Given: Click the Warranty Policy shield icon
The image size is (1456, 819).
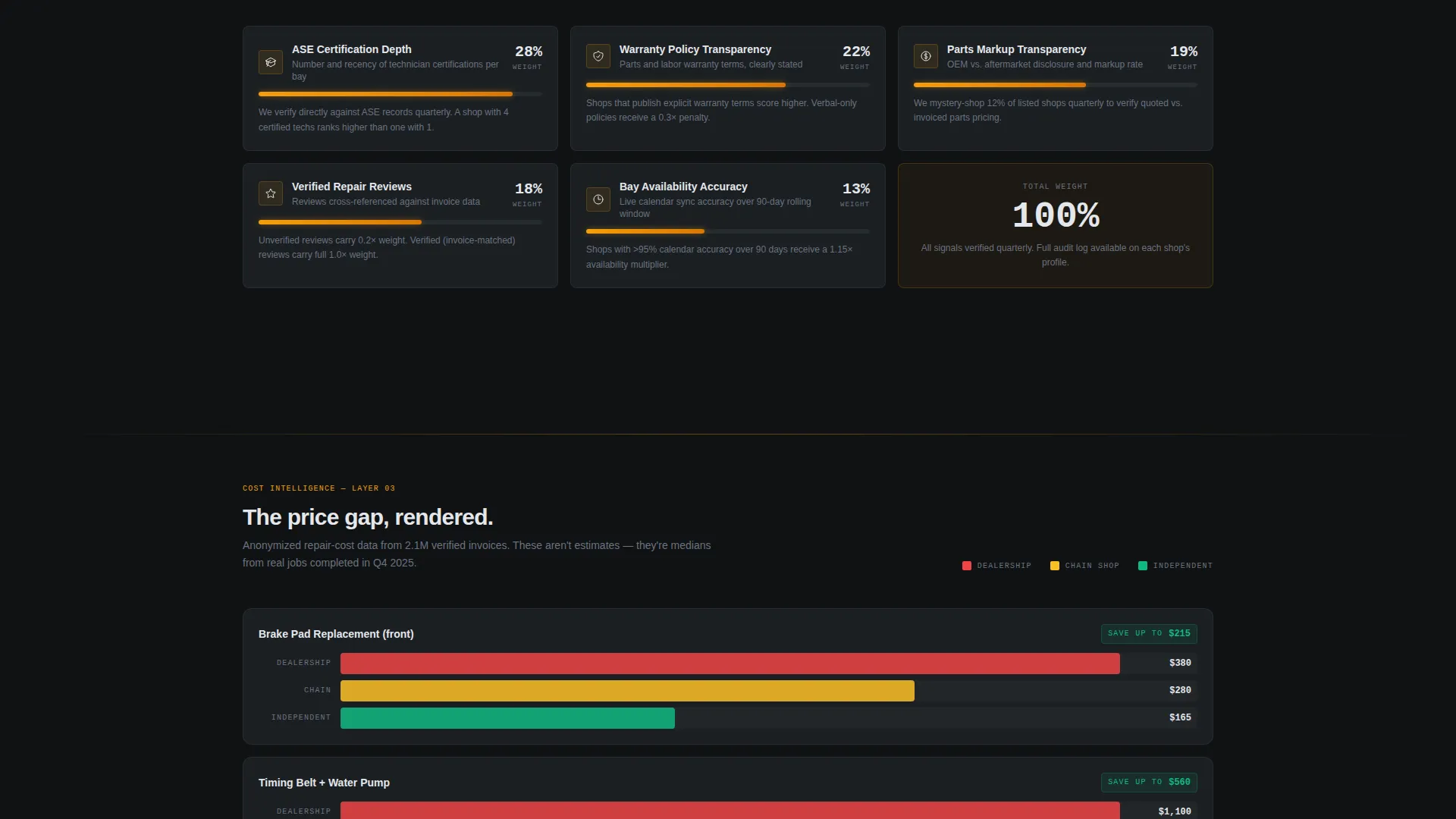Looking at the screenshot, I should pyautogui.click(x=598, y=56).
